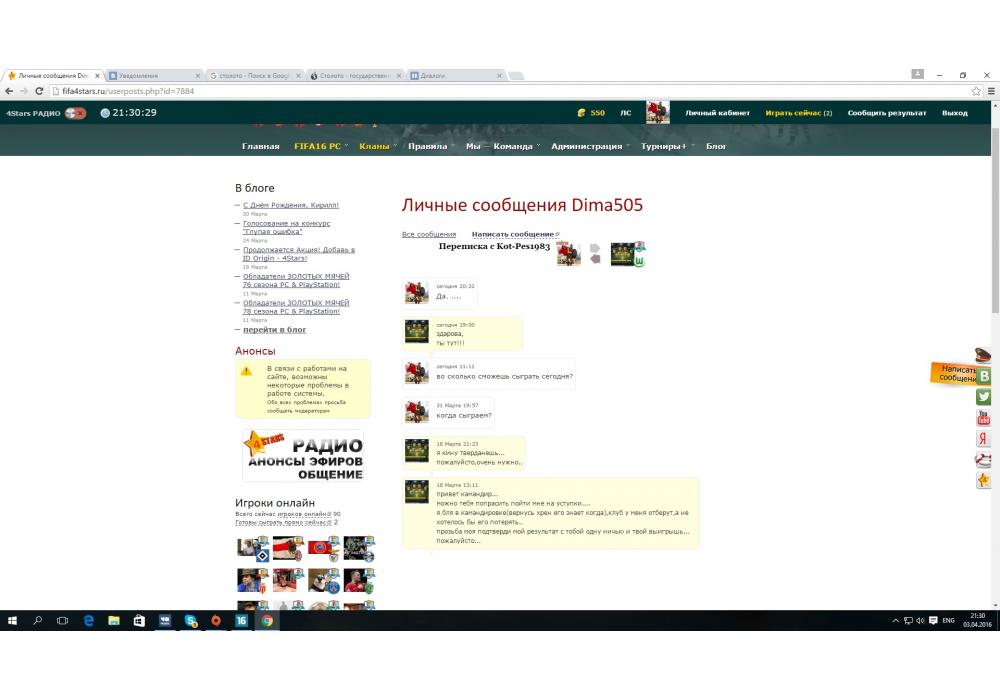Click the Yandex icon on the right

(x=983, y=438)
